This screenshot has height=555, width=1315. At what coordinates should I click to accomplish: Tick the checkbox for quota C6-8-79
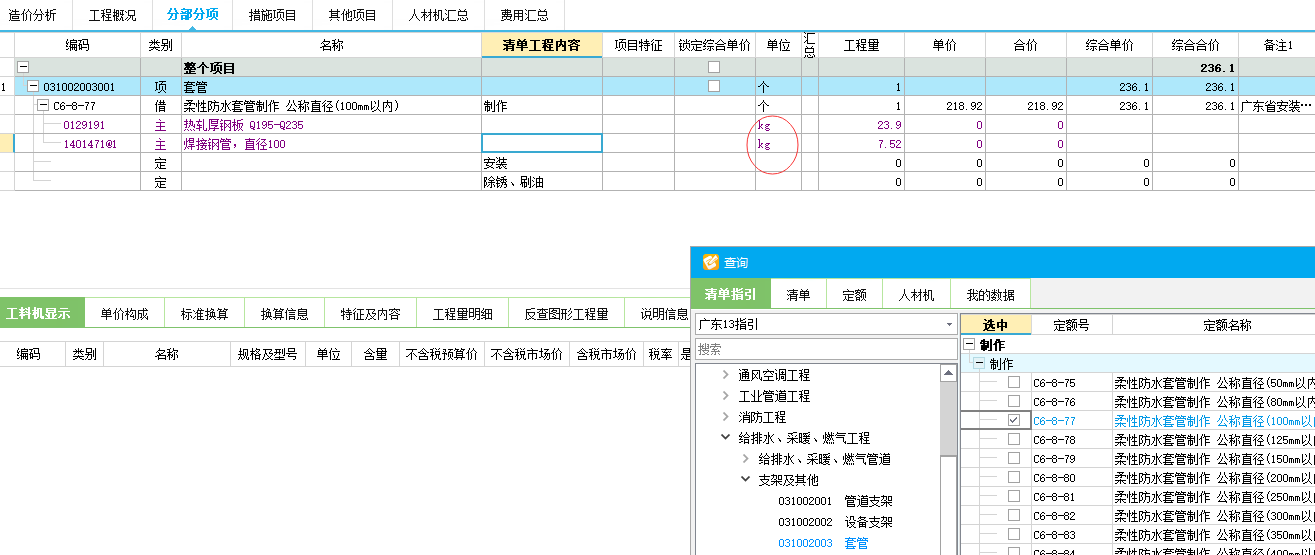pyautogui.click(x=1014, y=458)
